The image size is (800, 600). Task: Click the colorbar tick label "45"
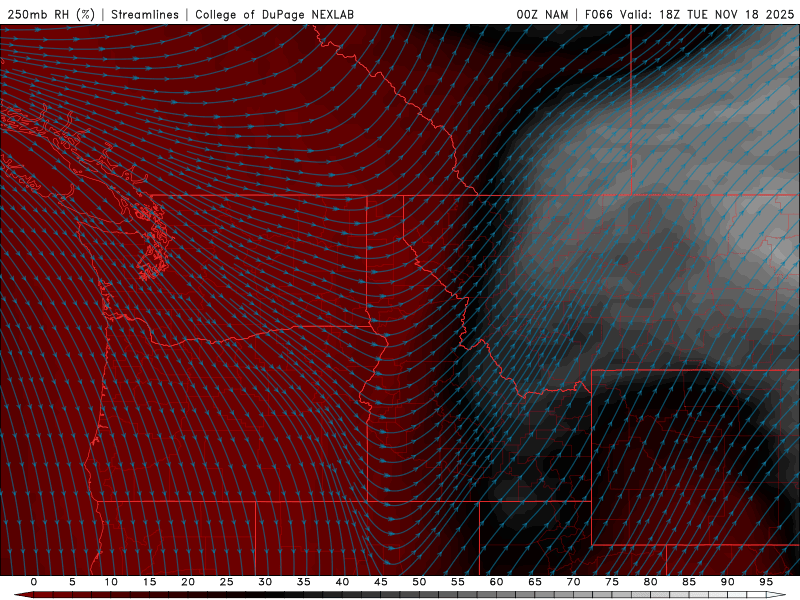pos(381,582)
